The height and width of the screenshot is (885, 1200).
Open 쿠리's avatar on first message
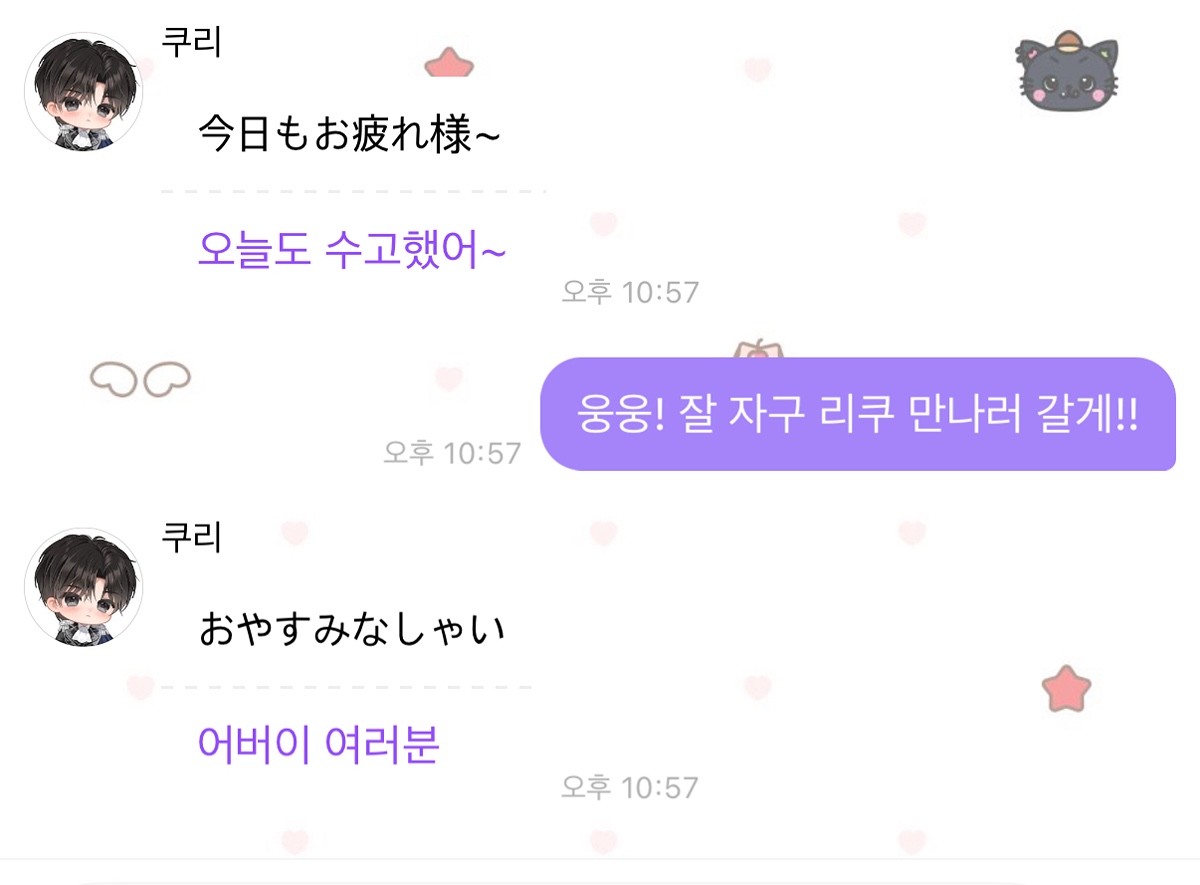click(x=84, y=92)
